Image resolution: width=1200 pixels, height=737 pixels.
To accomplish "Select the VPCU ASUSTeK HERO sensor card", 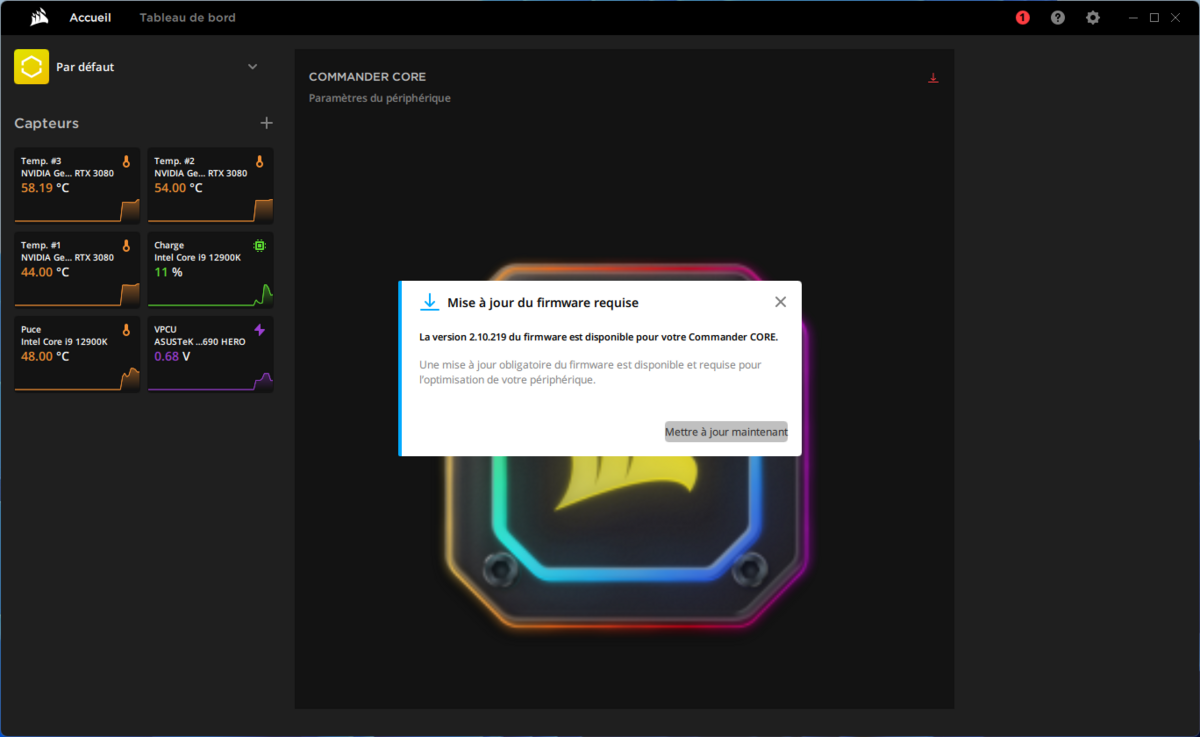I will coord(210,354).
